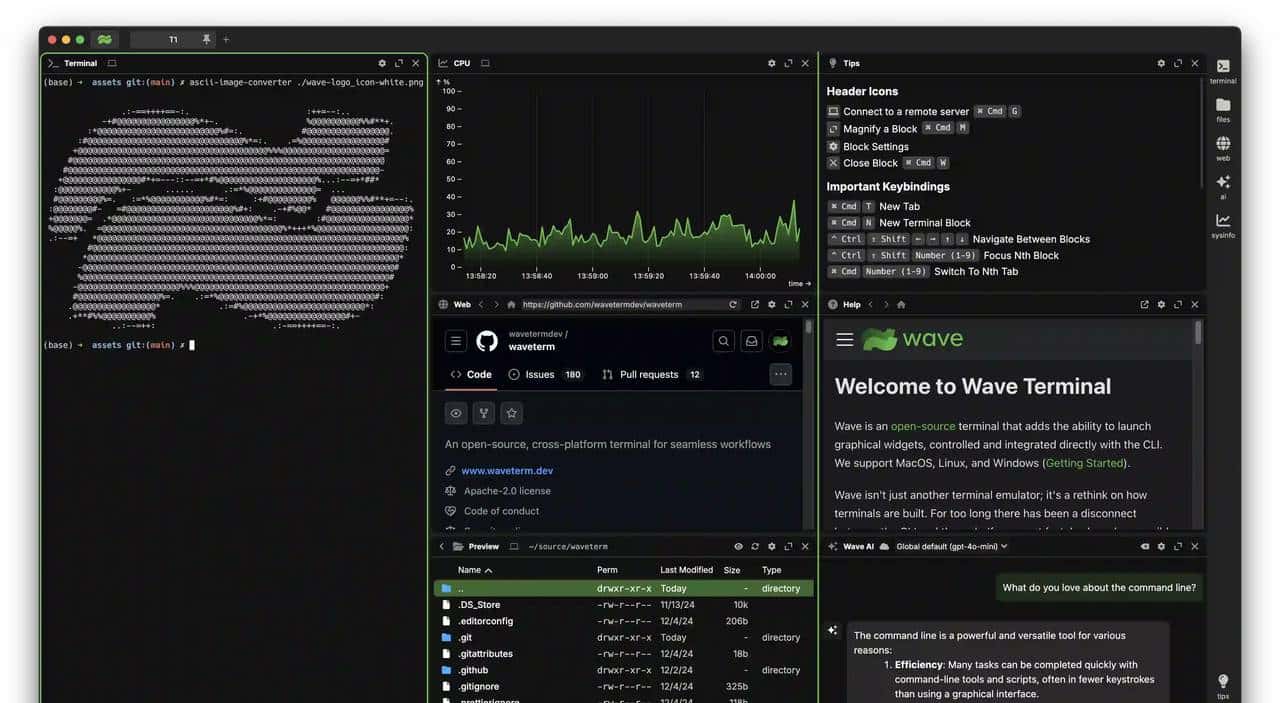Open the CPU block settings gear
Image resolution: width=1280 pixels, height=703 pixels.
pyautogui.click(x=771, y=62)
